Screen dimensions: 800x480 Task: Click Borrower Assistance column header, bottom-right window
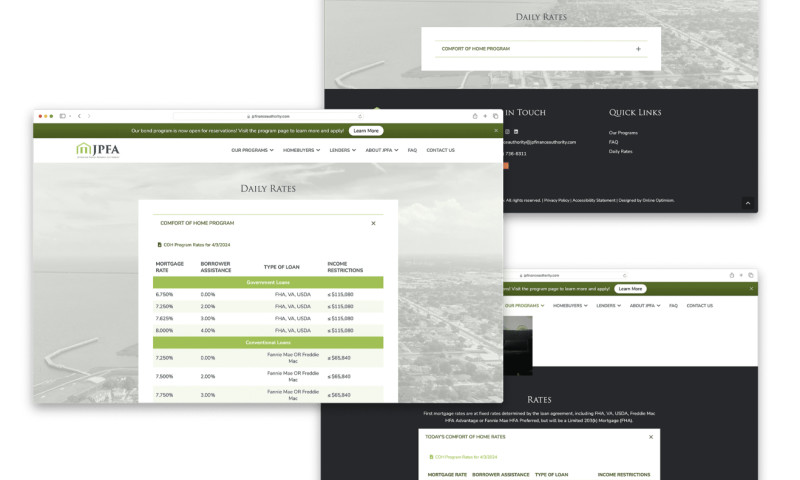point(501,475)
